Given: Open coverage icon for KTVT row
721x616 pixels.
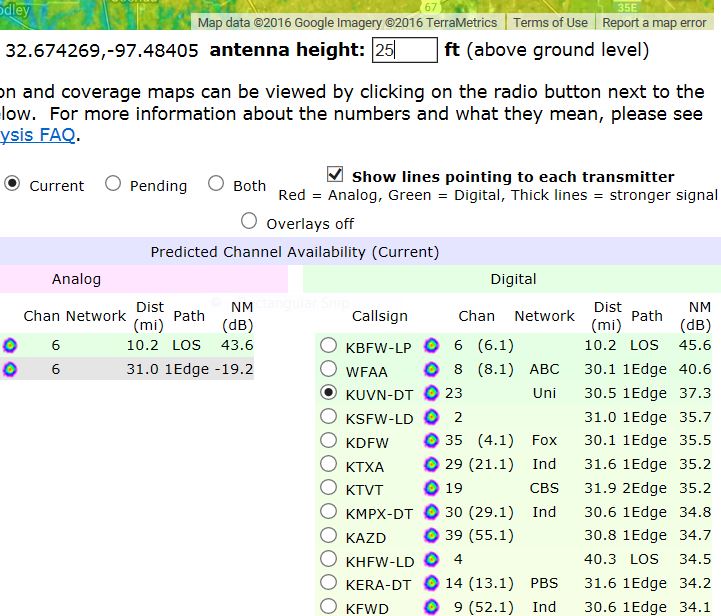Looking at the screenshot, I should click(x=432, y=489).
